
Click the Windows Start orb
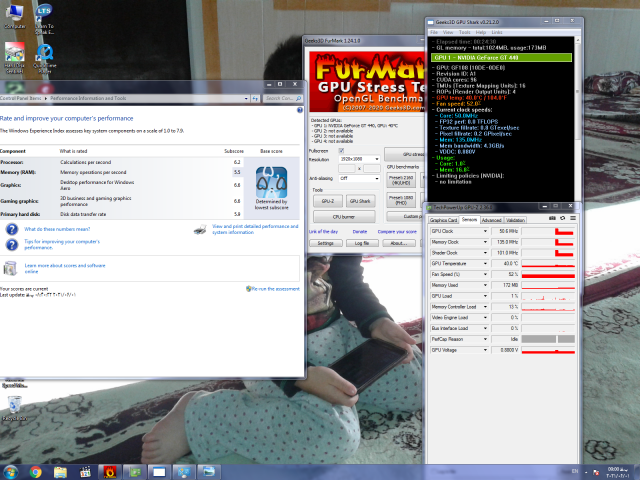10,470
